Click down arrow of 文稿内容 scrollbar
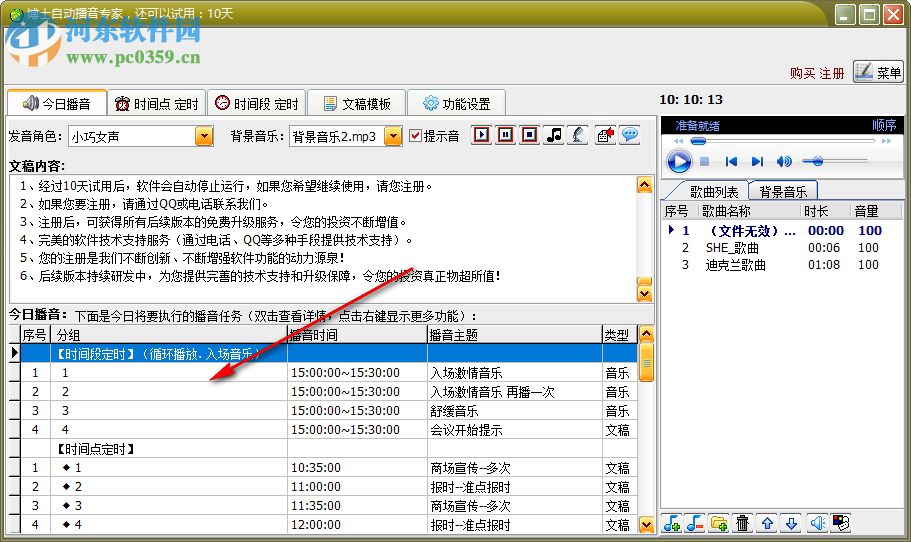This screenshot has height=542, width=911. click(x=644, y=294)
